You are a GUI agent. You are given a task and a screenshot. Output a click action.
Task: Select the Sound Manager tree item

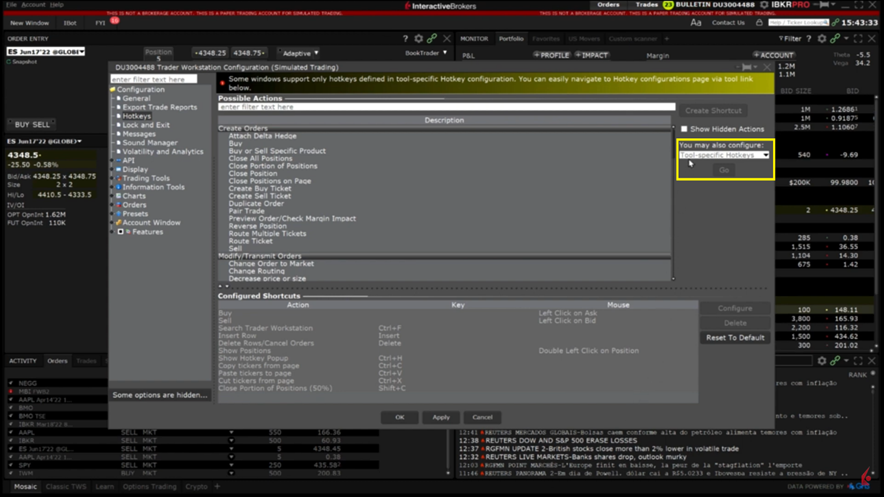tap(149, 143)
